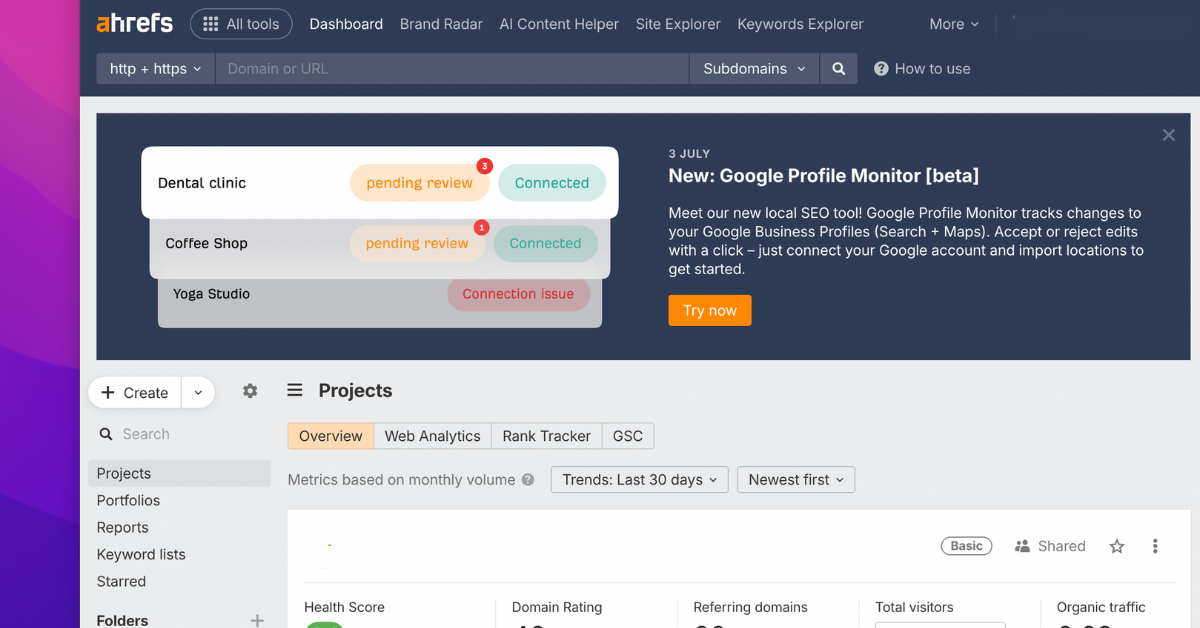1200x628 pixels.
Task: Open the How to use help link
Action: [x=922, y=69]
